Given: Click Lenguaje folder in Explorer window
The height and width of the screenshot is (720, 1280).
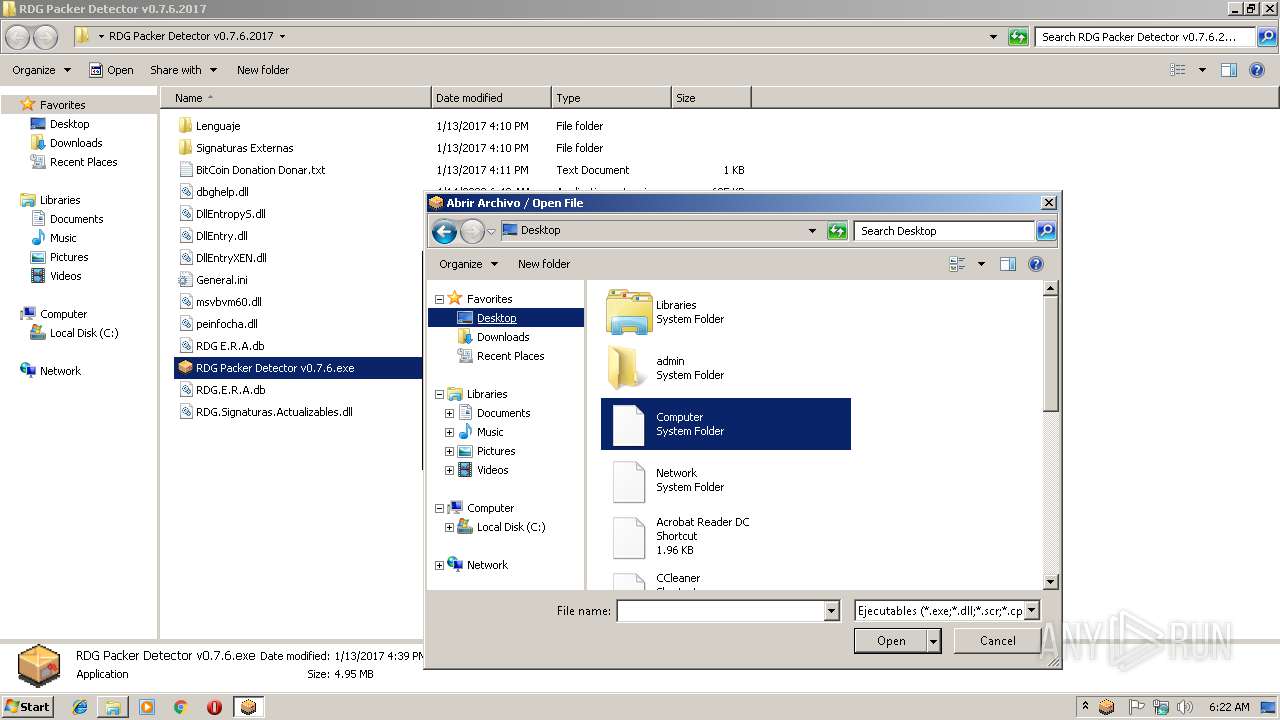Looking at the screenshot, I should coord(217,126).
